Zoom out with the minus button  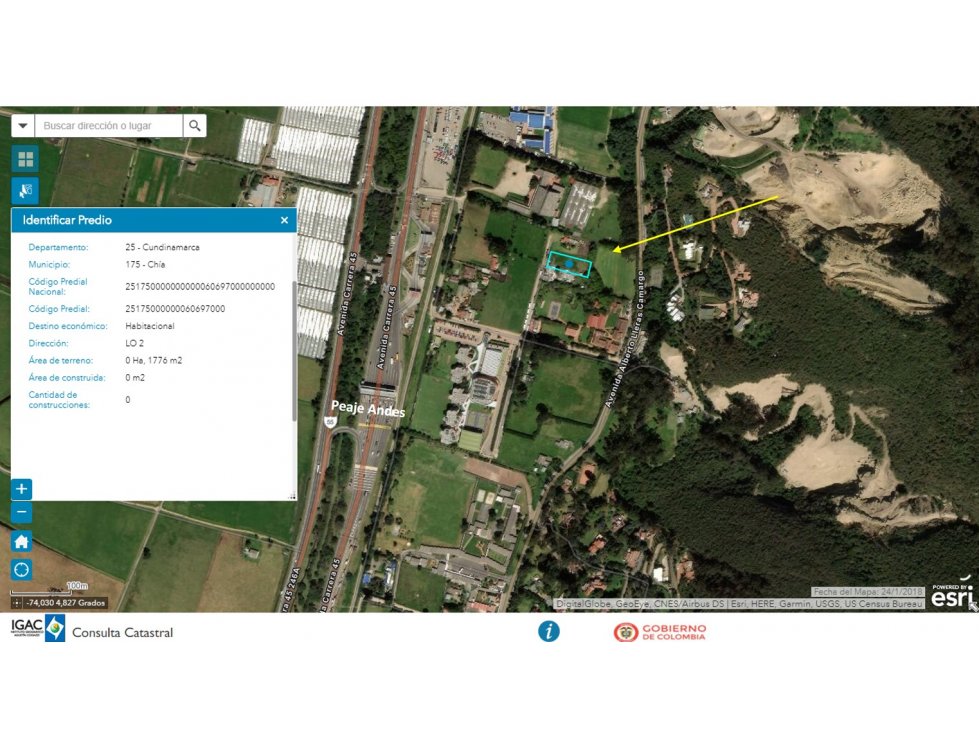click(21, 512)
